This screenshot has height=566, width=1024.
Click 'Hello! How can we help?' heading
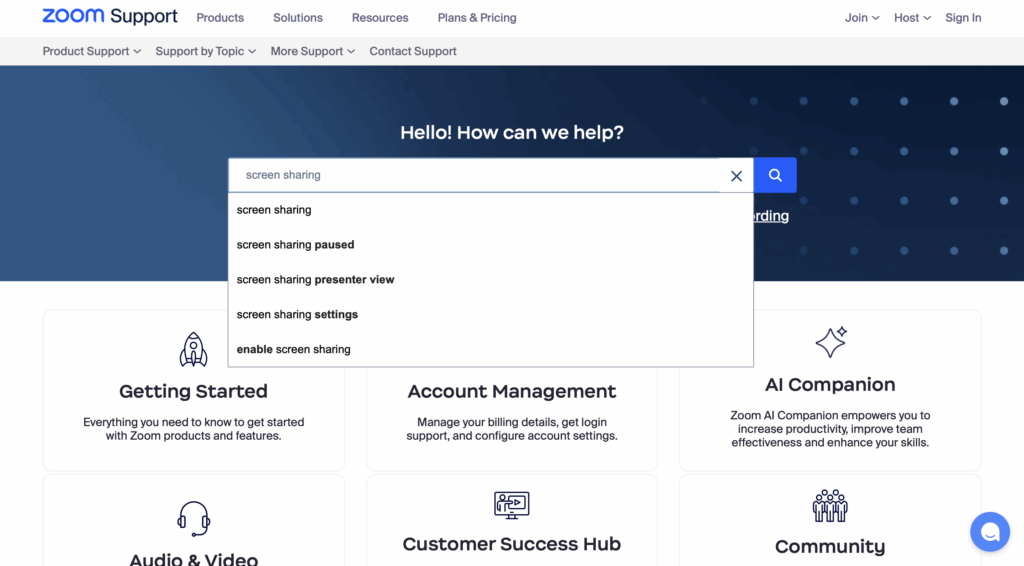coord(511,133)
